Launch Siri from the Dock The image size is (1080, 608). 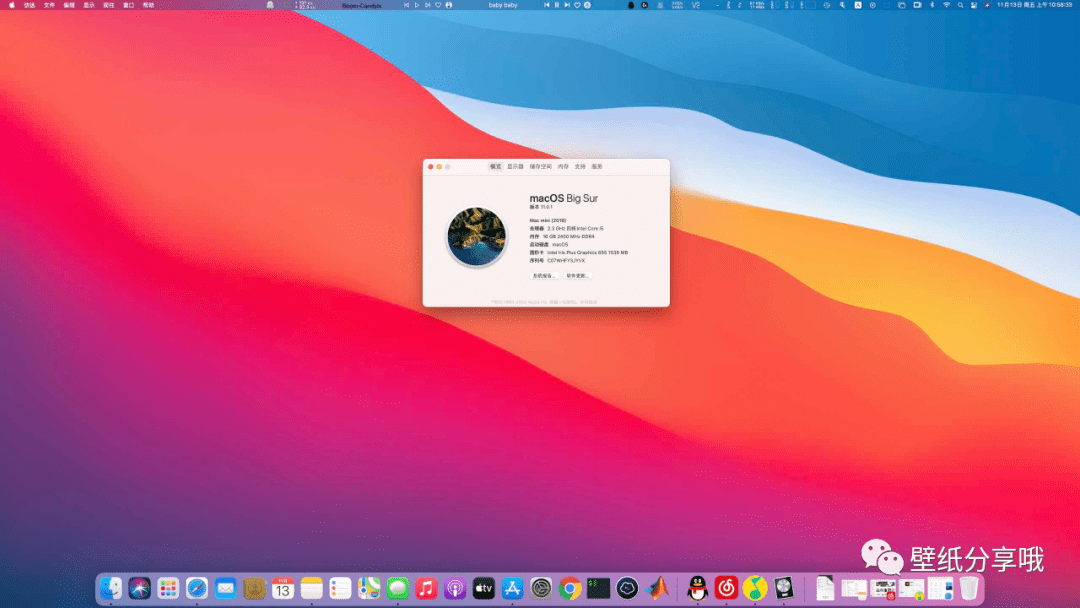(140, 588)
